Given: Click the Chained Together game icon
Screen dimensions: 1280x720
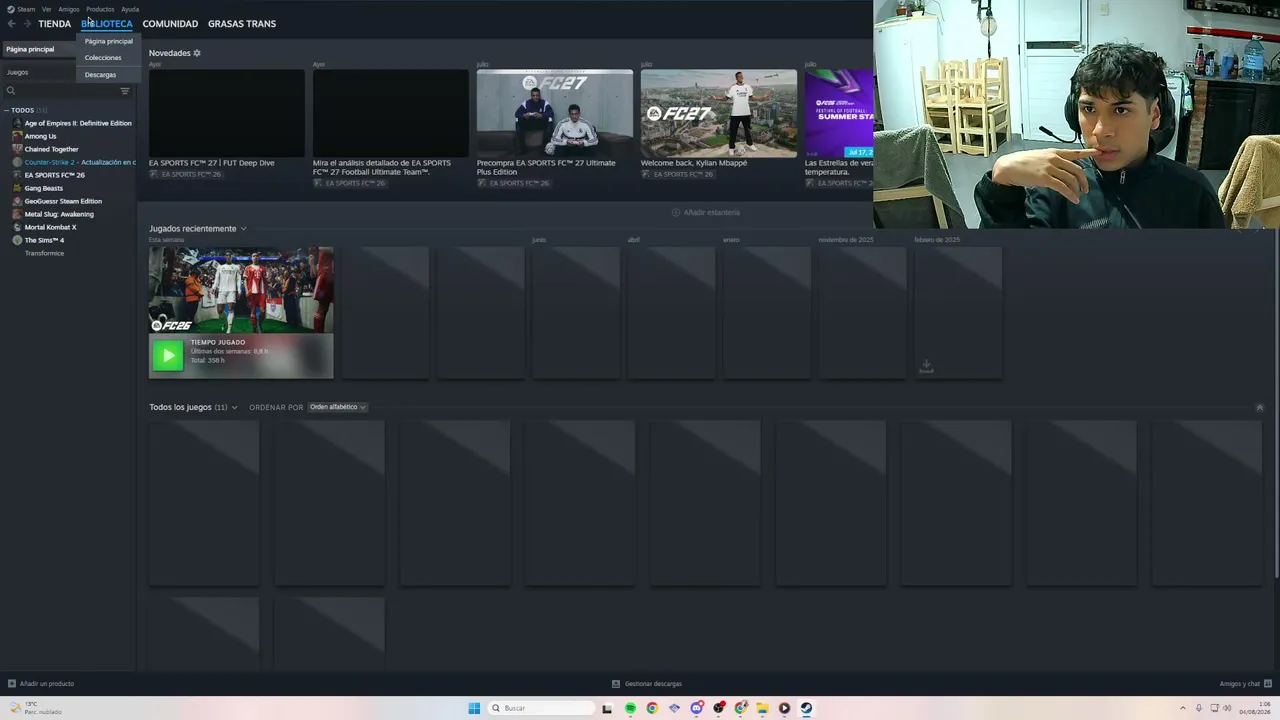Looking at the screenshot, I should tap(17, 149).
